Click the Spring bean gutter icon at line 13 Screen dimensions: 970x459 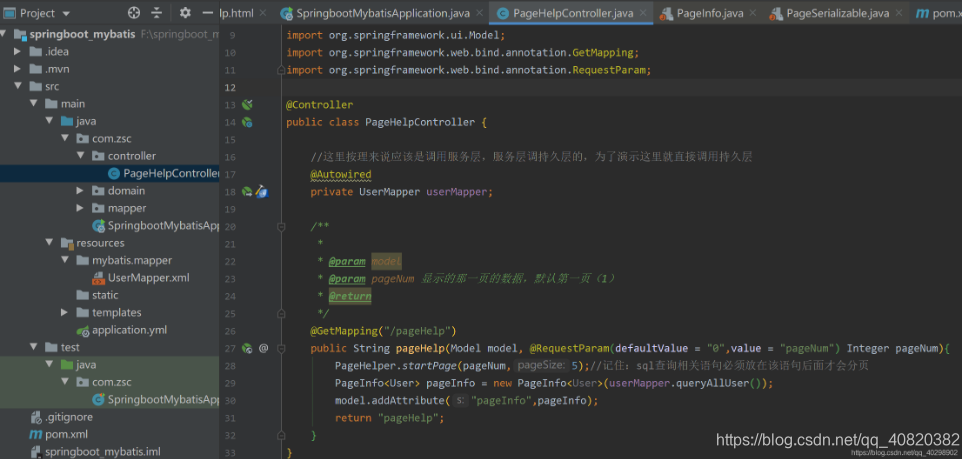(x=247, y=105)
